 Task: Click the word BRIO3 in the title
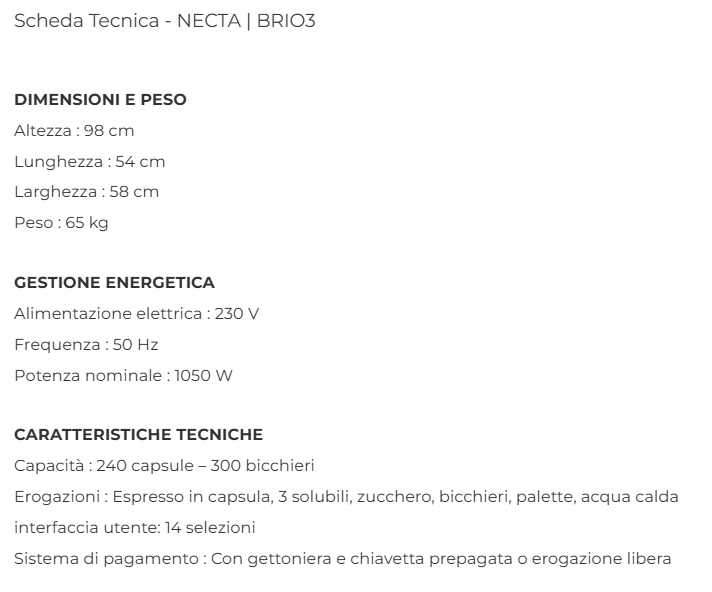click(286, 21)
